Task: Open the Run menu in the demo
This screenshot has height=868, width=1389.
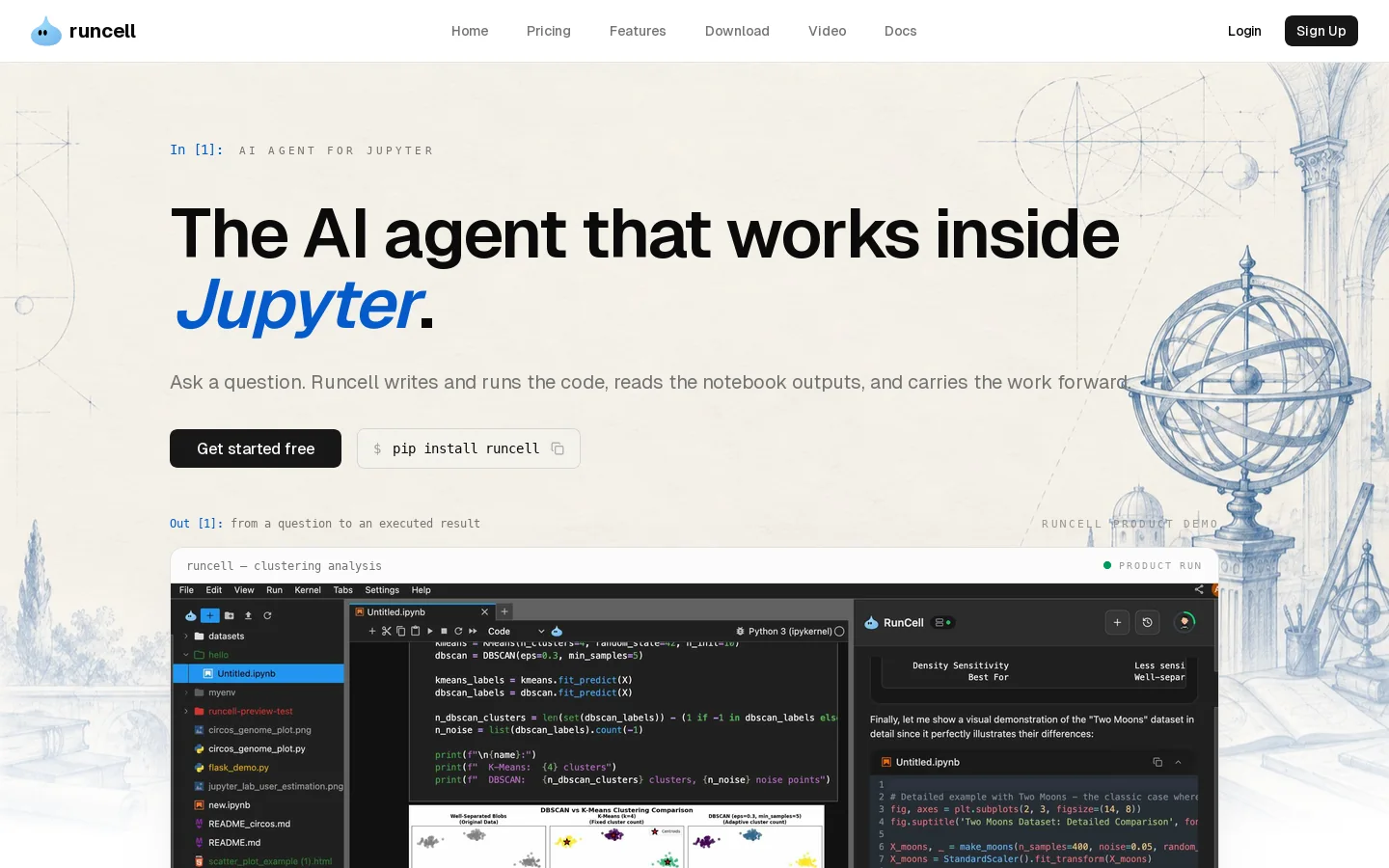Action: 274,590
